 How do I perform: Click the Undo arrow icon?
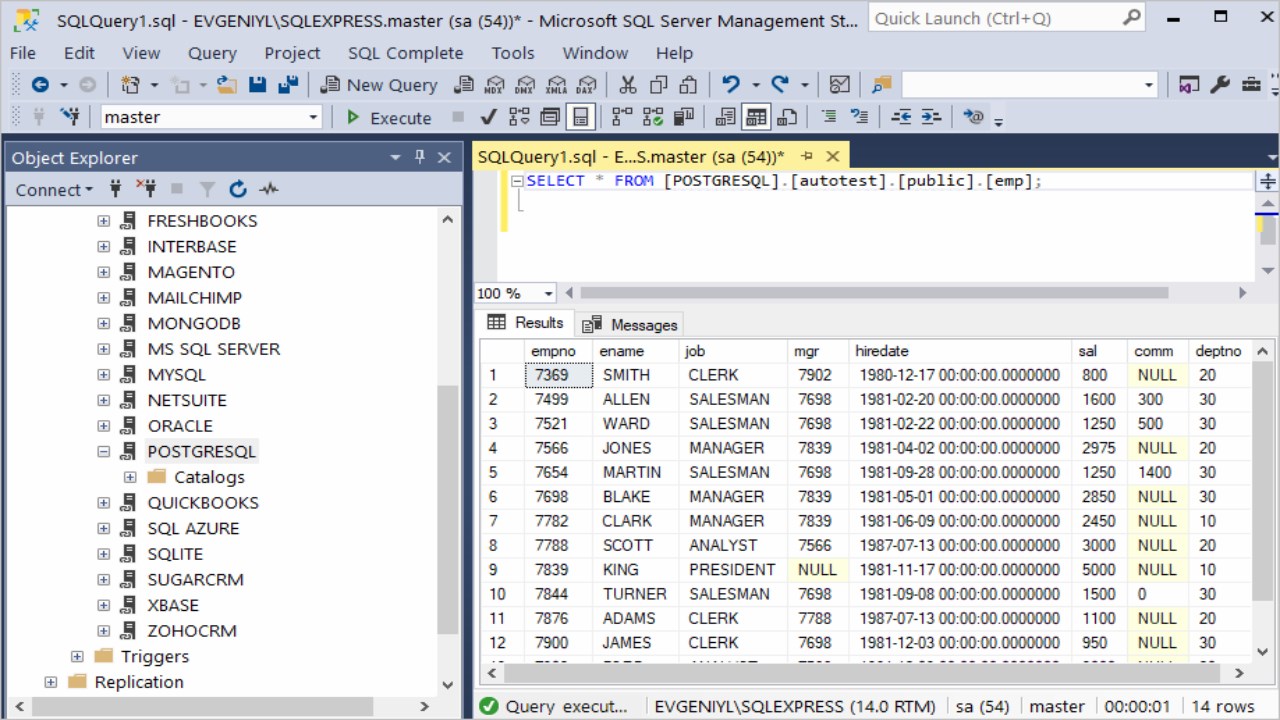[x=731, y=85]
